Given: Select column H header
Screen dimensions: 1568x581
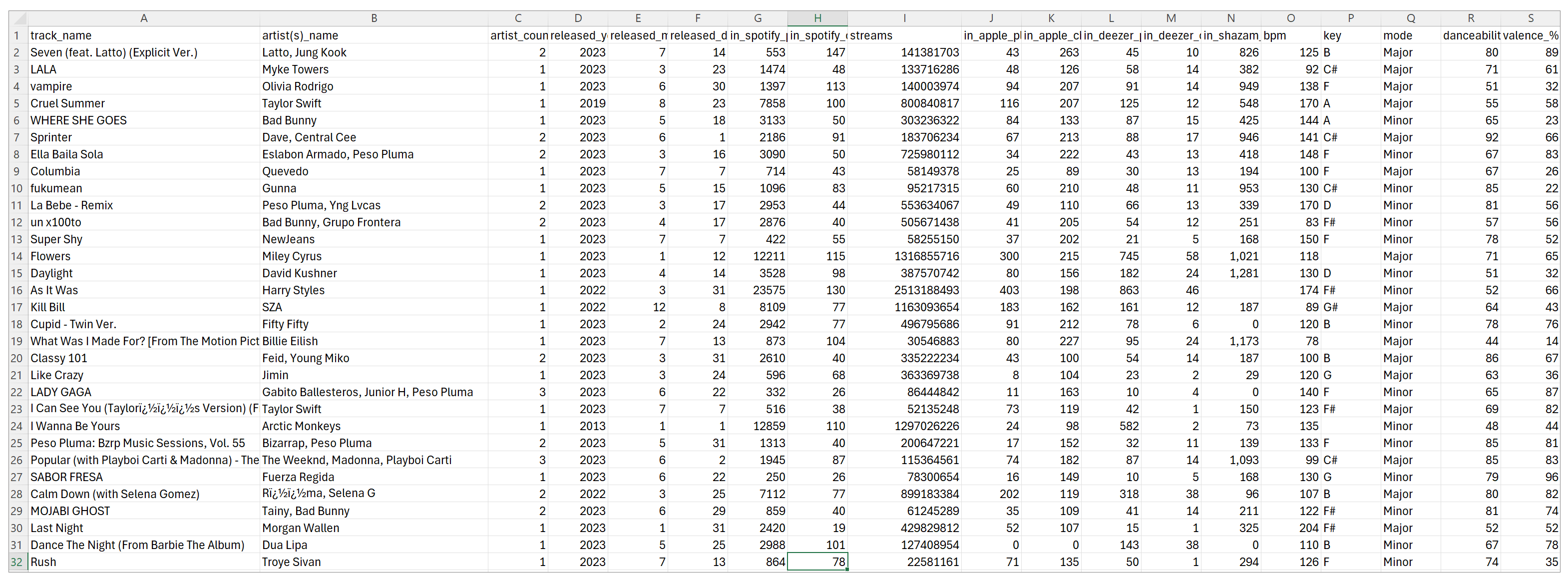Looking at the screenshot, I should pyautogui.click(x=817, y=18).
